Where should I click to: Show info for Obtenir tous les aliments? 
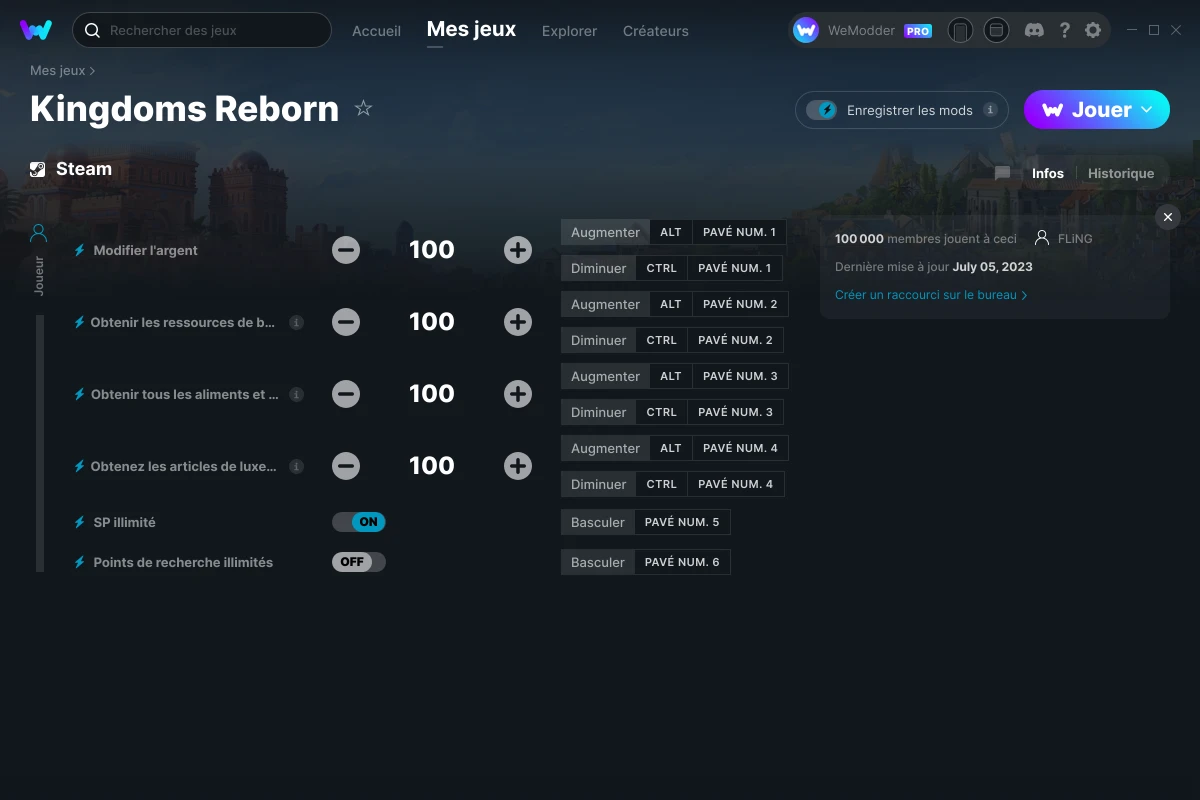coord(296,395)
